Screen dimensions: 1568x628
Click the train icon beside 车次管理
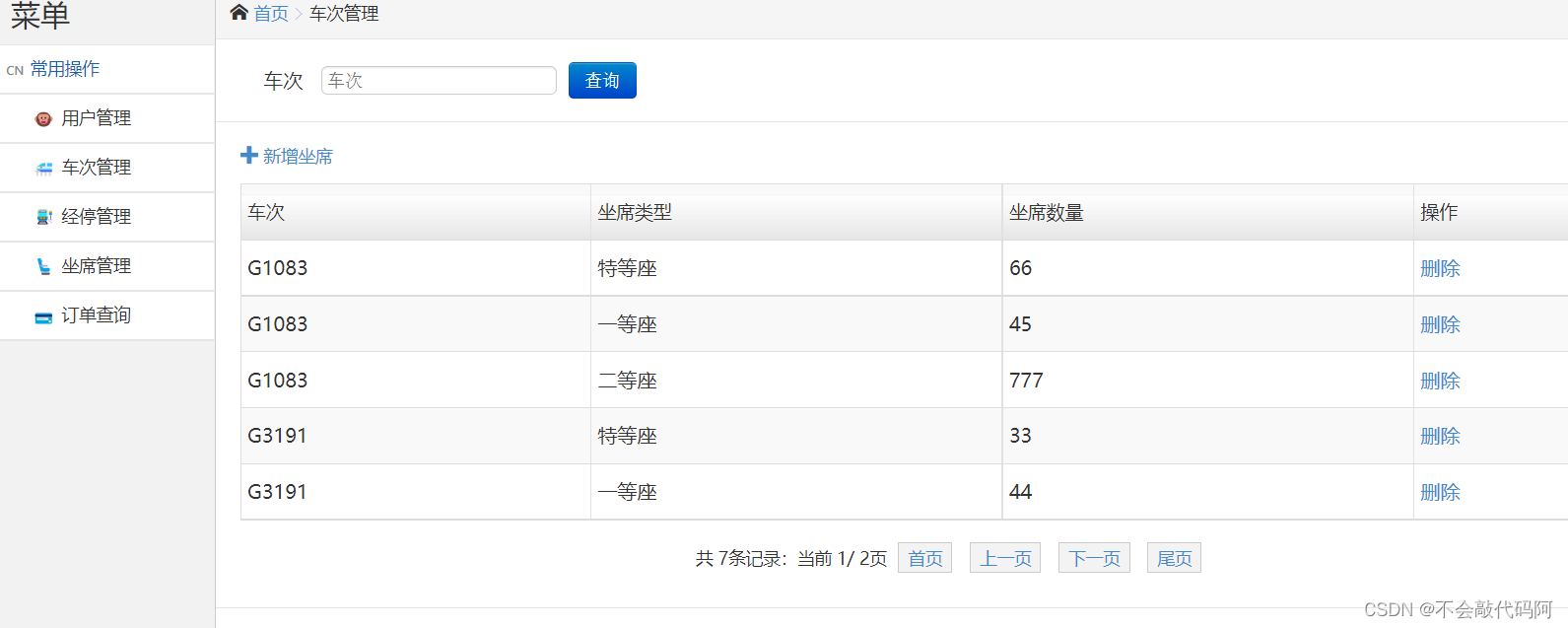click(43, 169)
